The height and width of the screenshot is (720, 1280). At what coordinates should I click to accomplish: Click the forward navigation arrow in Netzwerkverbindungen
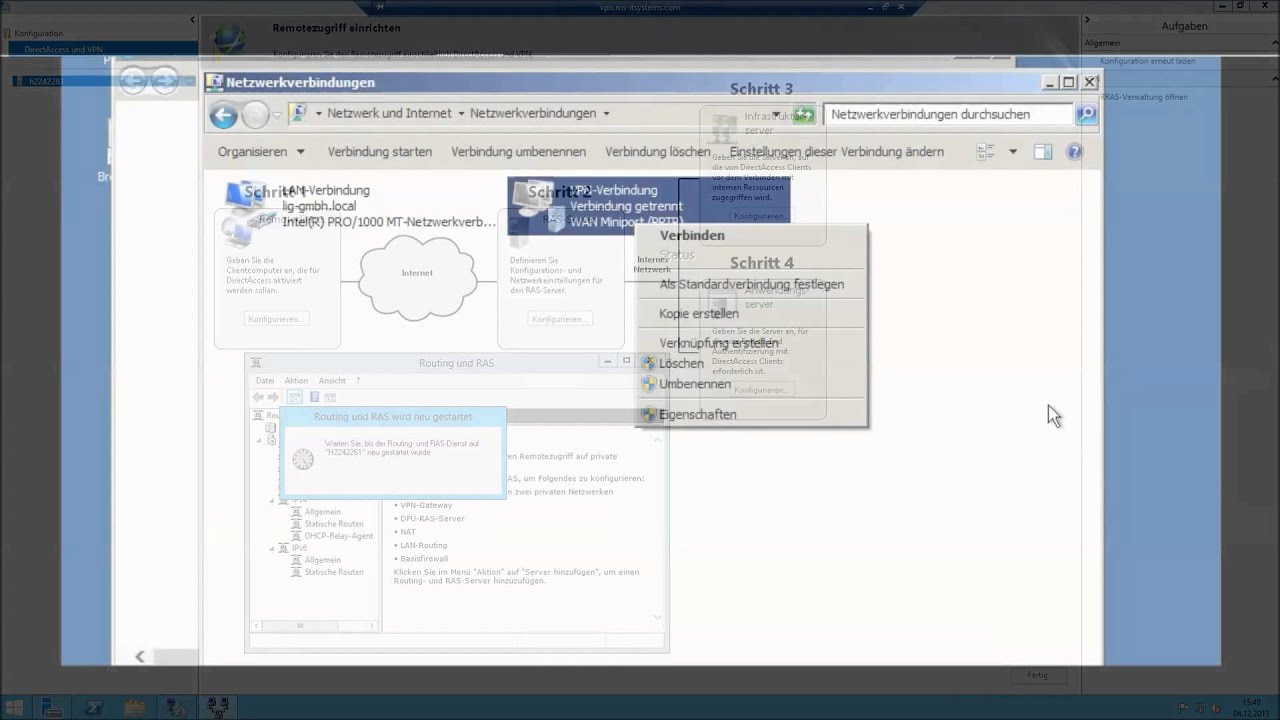click(x=256, y=115)
